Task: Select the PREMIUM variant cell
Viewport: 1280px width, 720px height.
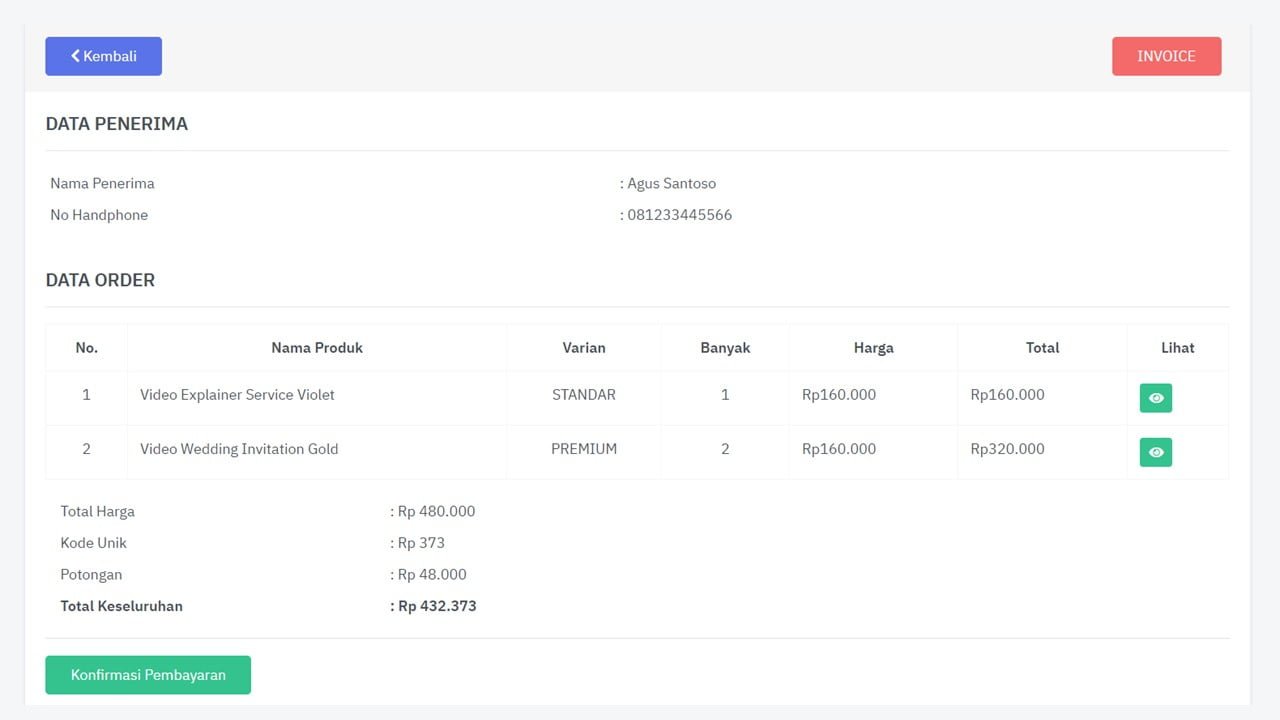Action: (x=583, y=449)
